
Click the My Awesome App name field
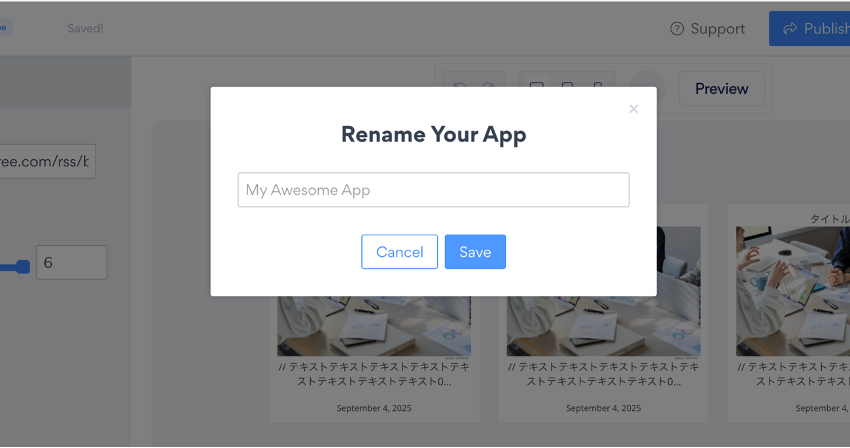(433, 190)
